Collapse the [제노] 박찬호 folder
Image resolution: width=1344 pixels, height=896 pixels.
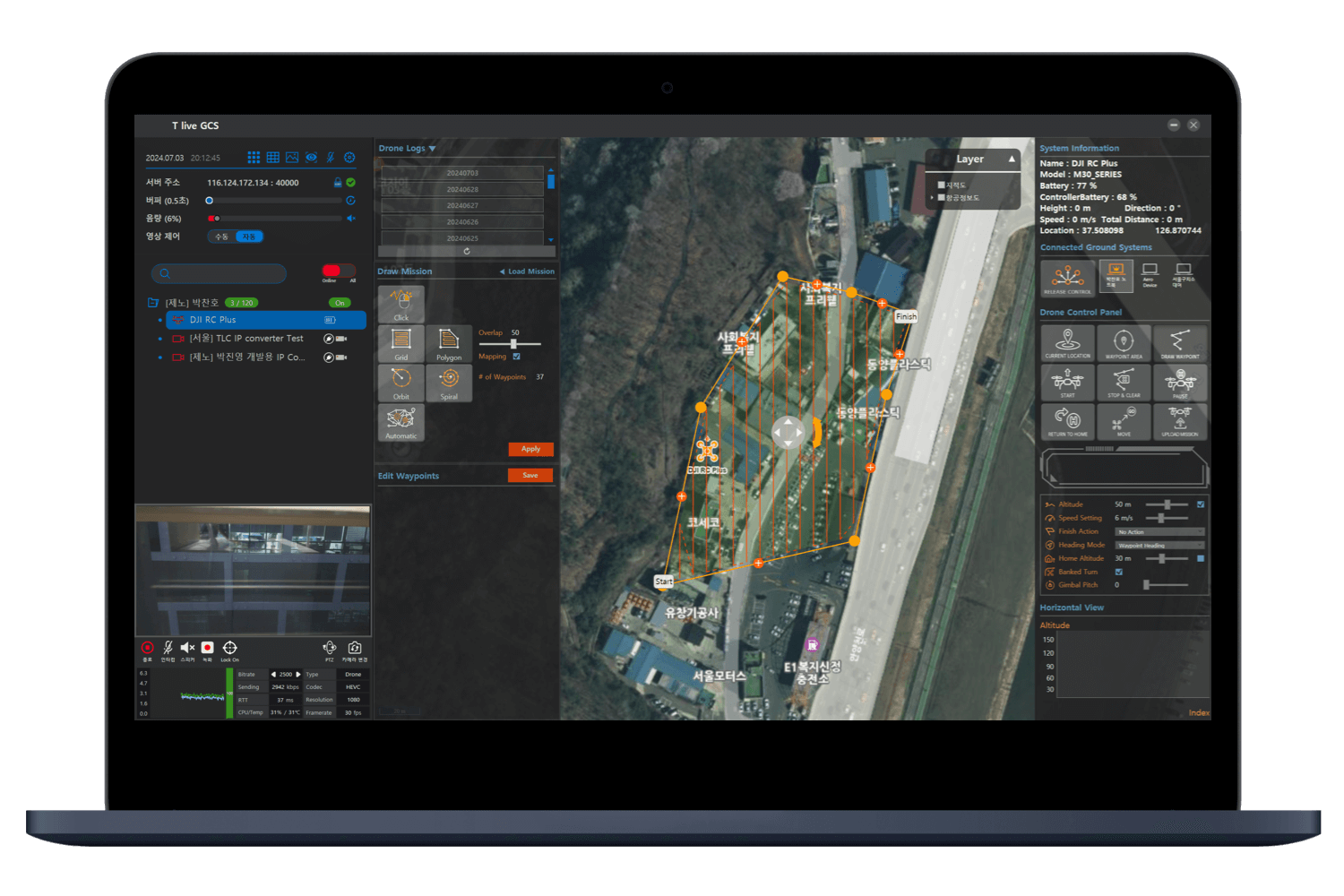point(153,303)
